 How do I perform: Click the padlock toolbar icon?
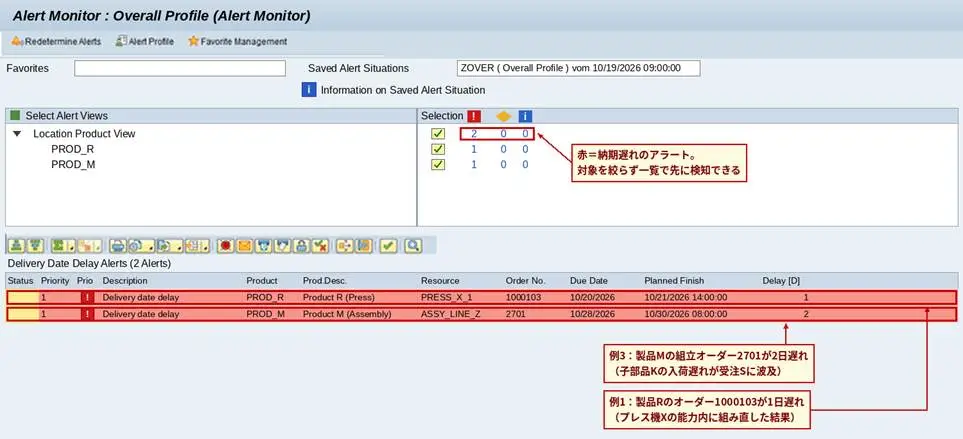300,246
